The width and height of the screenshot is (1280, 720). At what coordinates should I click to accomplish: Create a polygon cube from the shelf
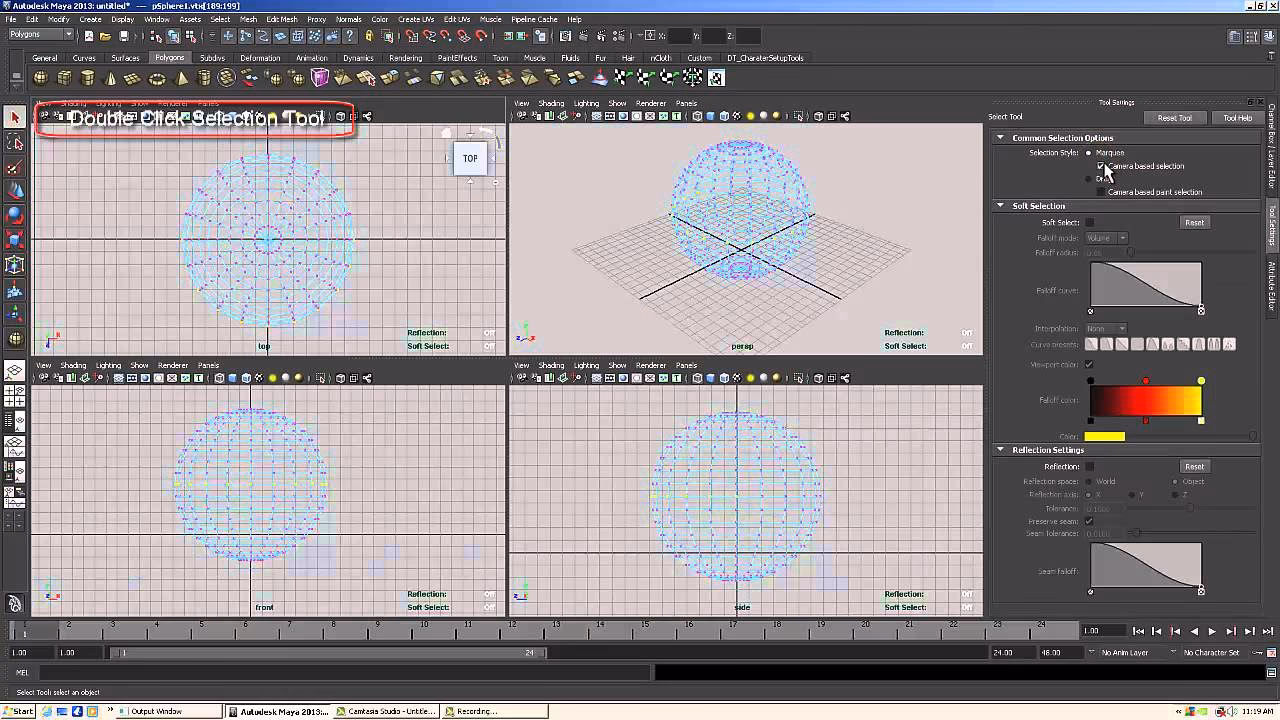(x=64, y=78)
